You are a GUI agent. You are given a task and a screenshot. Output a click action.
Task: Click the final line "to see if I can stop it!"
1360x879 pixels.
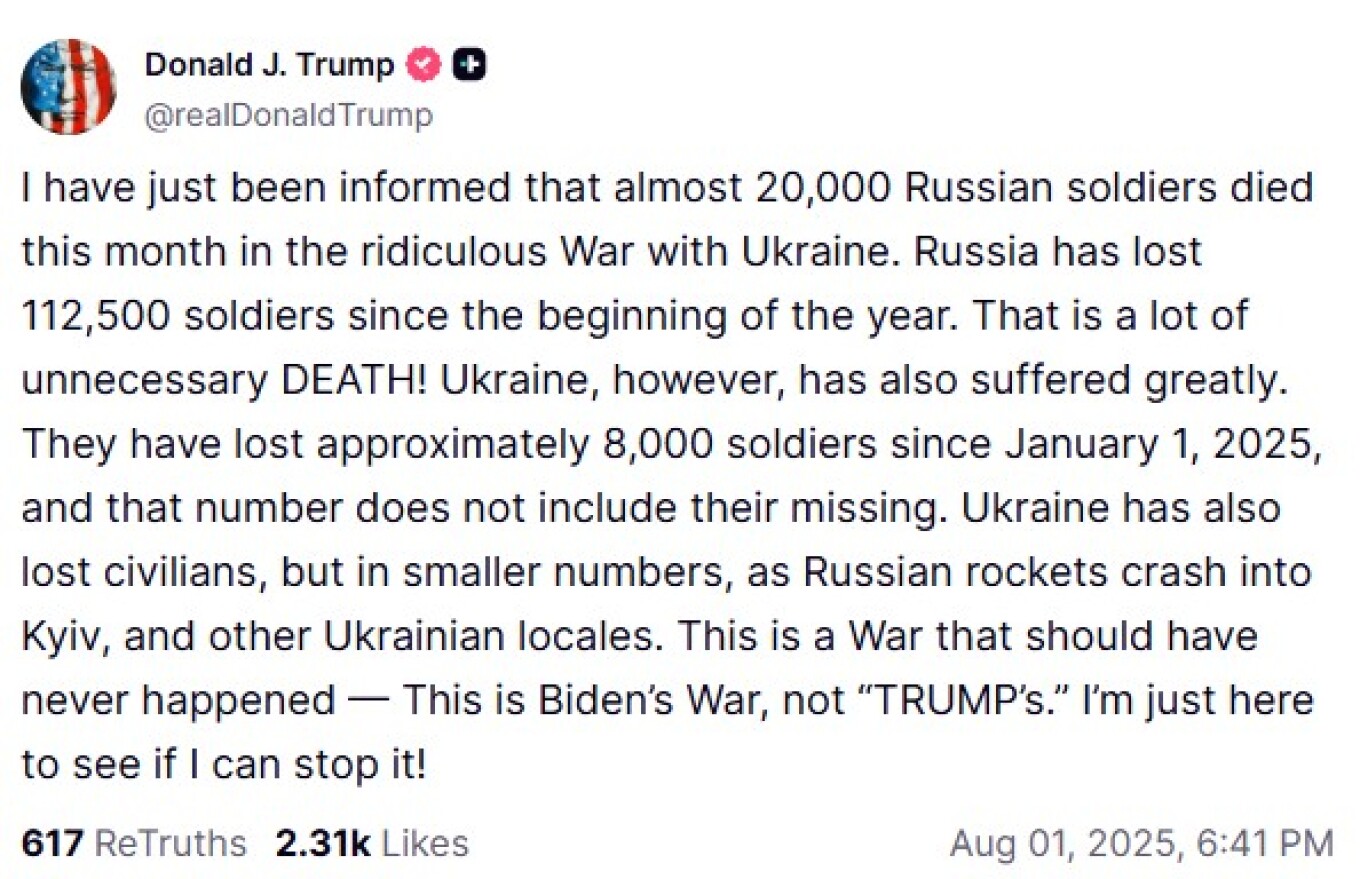224,765
